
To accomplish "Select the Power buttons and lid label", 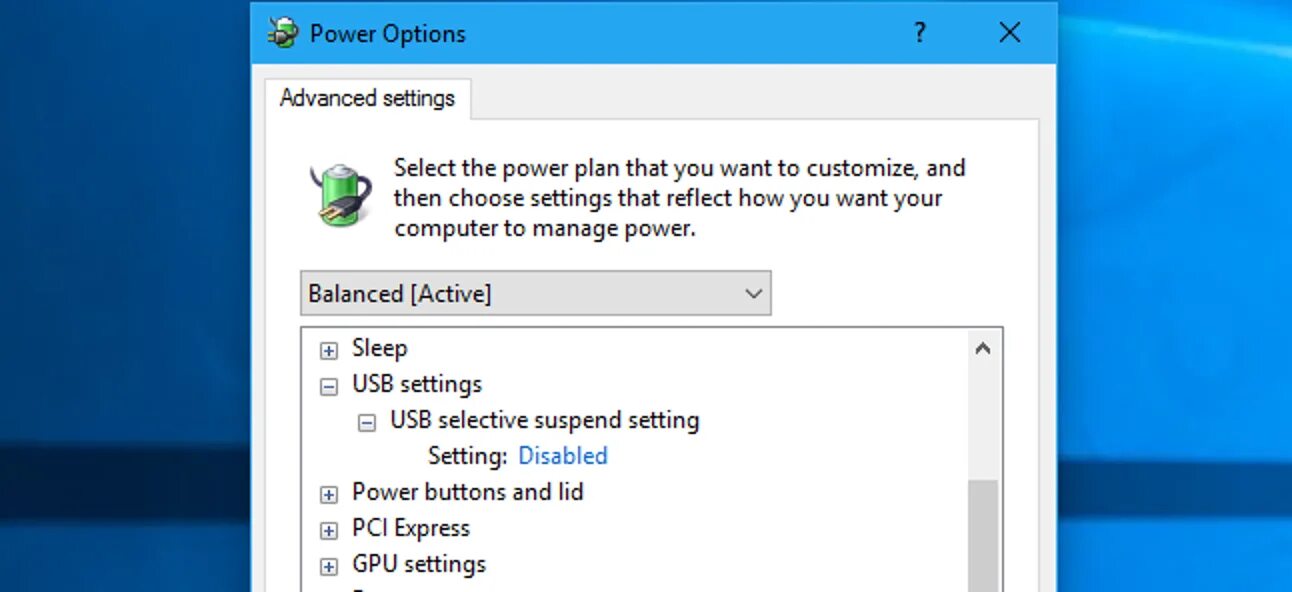I will (468, 492).
